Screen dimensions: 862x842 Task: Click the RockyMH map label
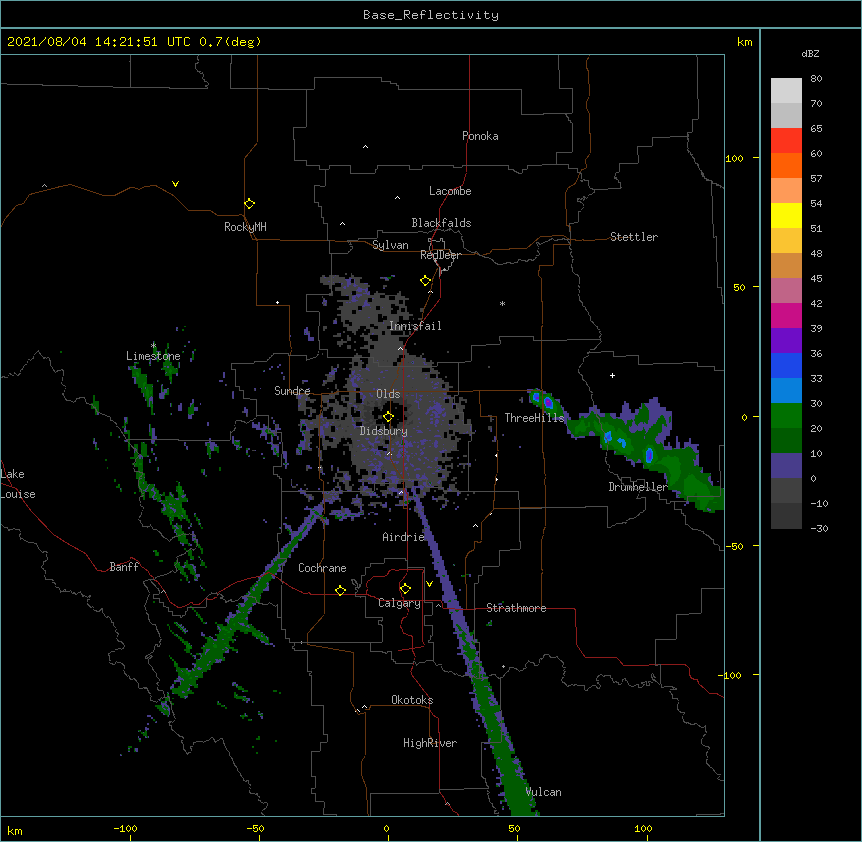point(245,227)
